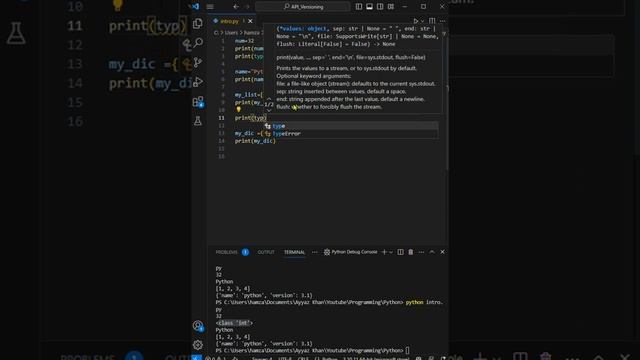Switch to the Output panel tab
Viewport: 640px width, 360px height.
266,252
